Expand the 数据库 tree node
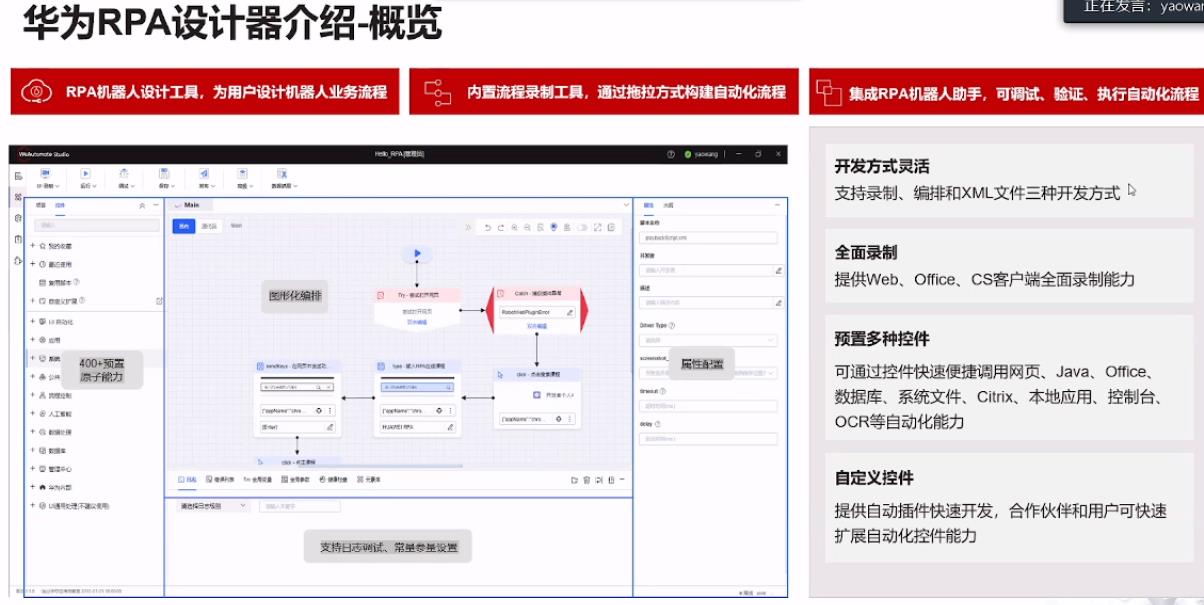This screenshot has width=1204, height=605. [32, 450]
